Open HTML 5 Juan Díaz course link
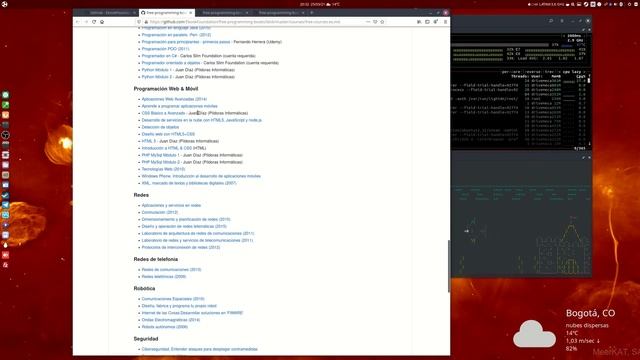 pos(149,141)
